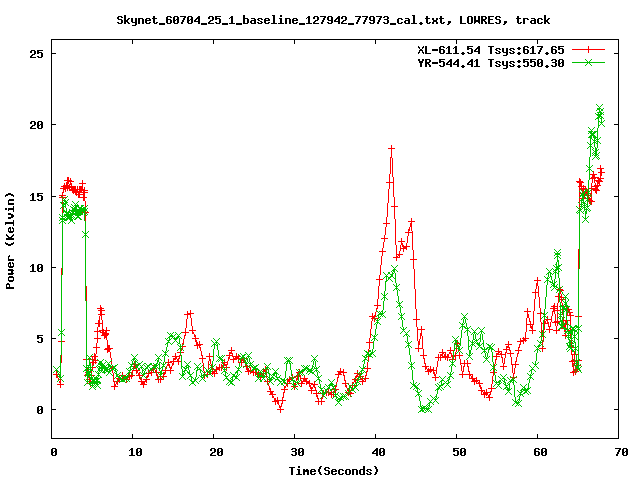Screen dimensions: 640x480
Task: Click the x-axis tick label 20
Action: [x=216, y=452]
